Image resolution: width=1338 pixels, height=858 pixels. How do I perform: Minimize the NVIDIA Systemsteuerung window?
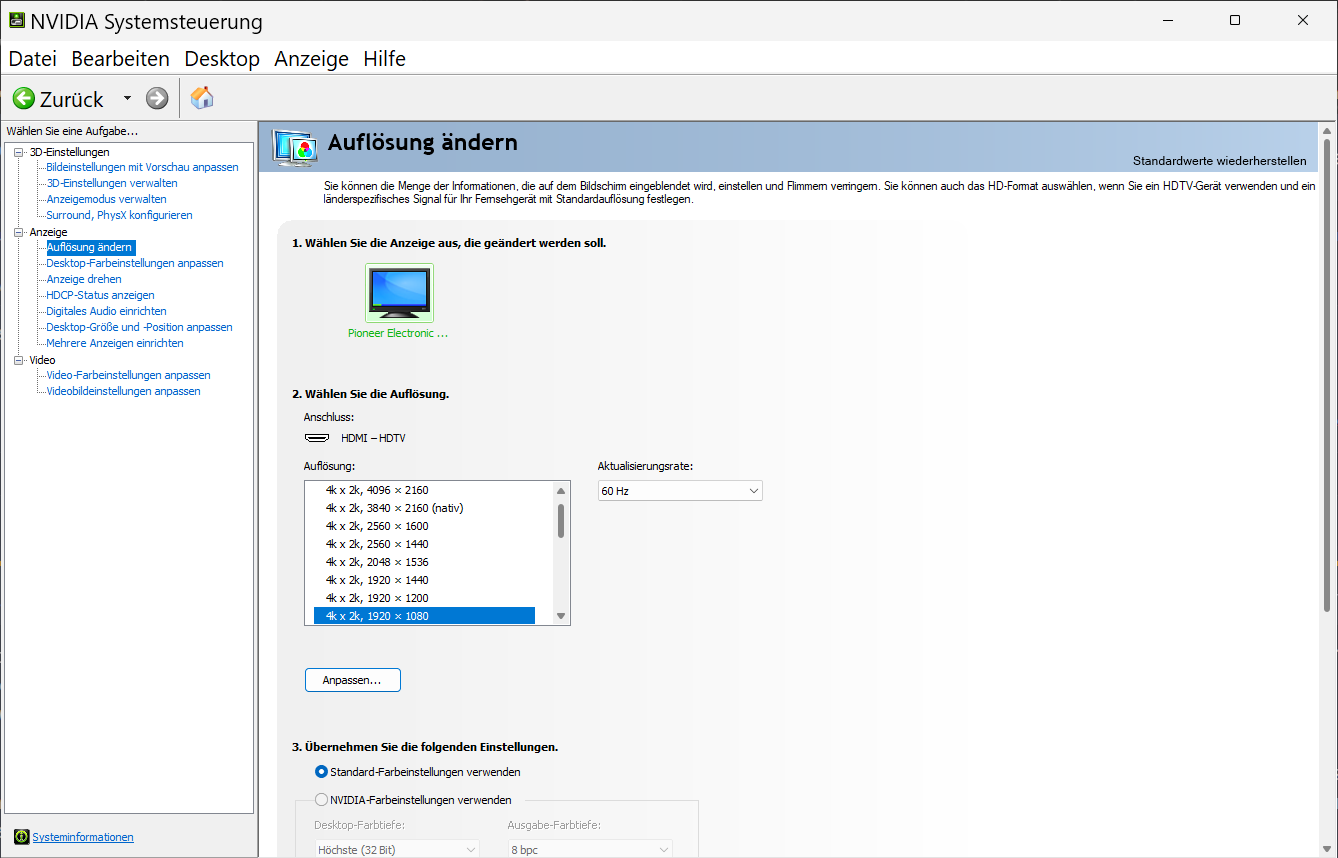[x=1167, y=20]
